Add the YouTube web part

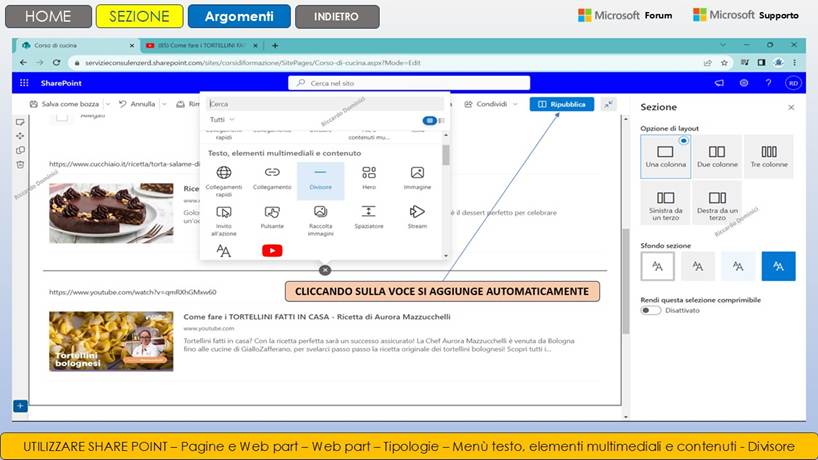coord(272,251)
